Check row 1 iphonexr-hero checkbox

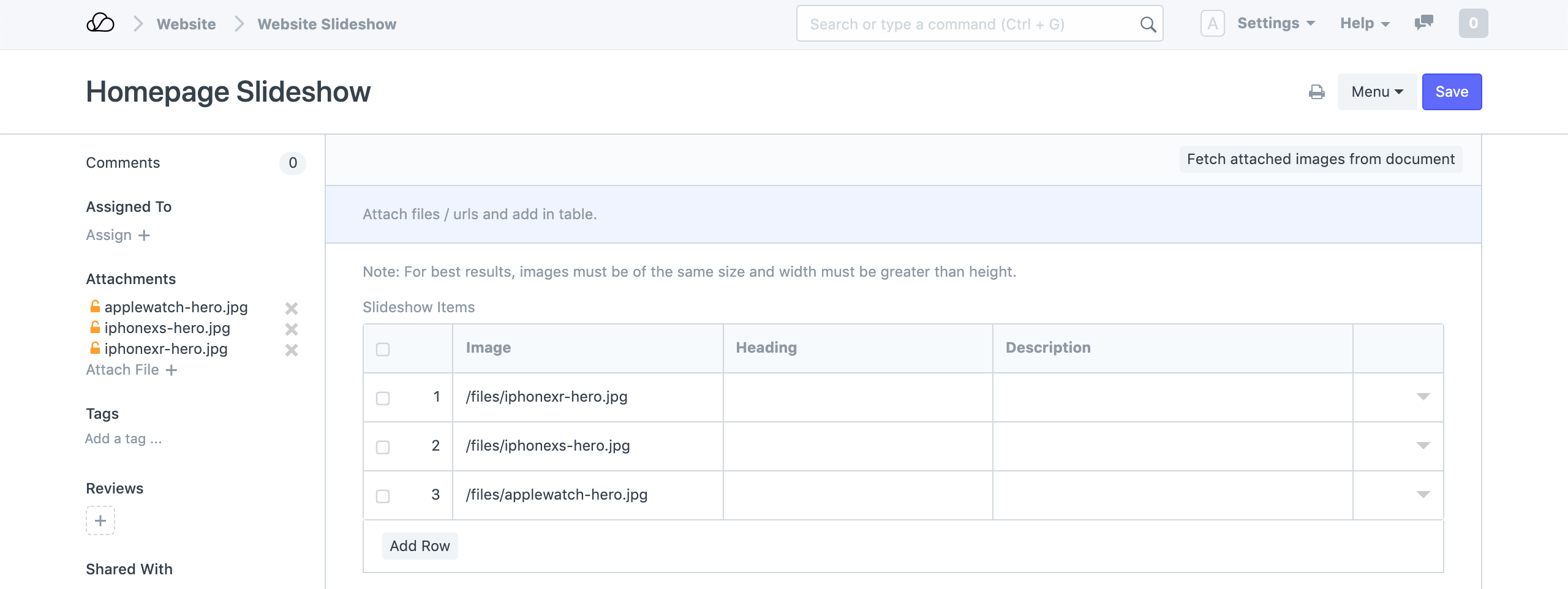(x=383, y=398)
